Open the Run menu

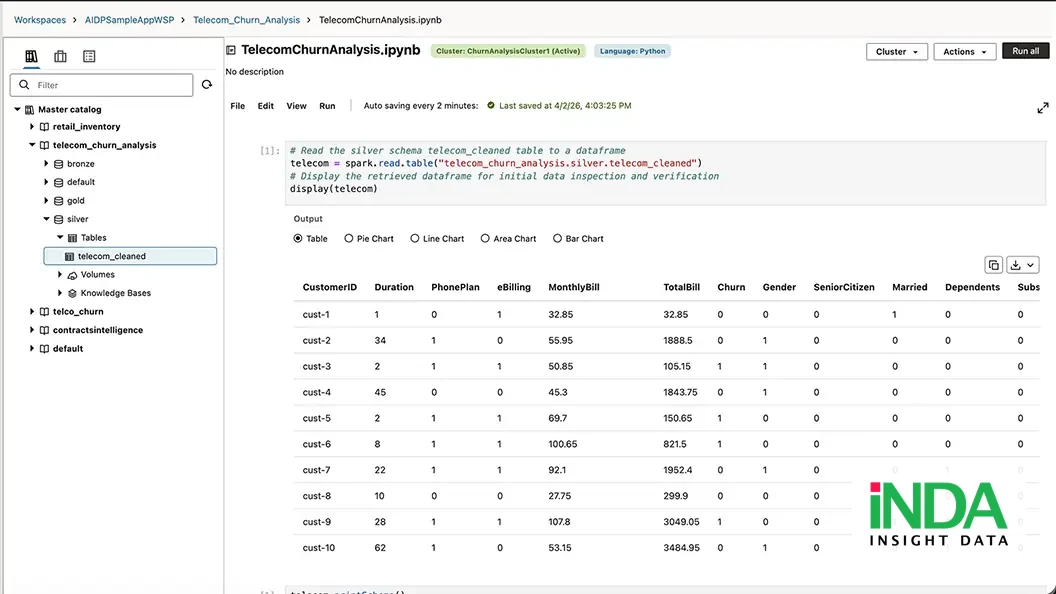pyautogui.click(x=327, y=106)
